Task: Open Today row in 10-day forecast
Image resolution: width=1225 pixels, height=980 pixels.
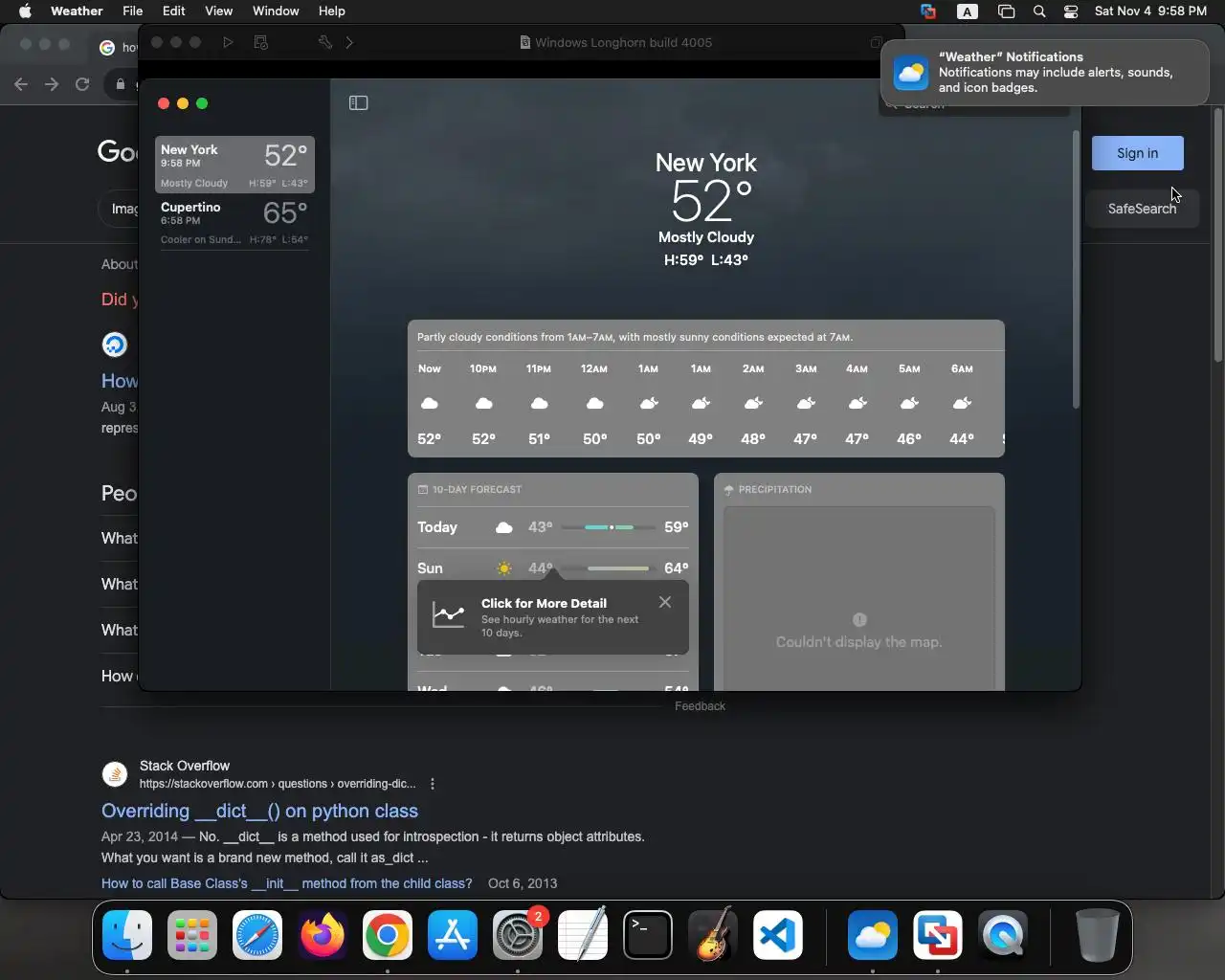Action: pyautogui.click(x=553, y=527)
